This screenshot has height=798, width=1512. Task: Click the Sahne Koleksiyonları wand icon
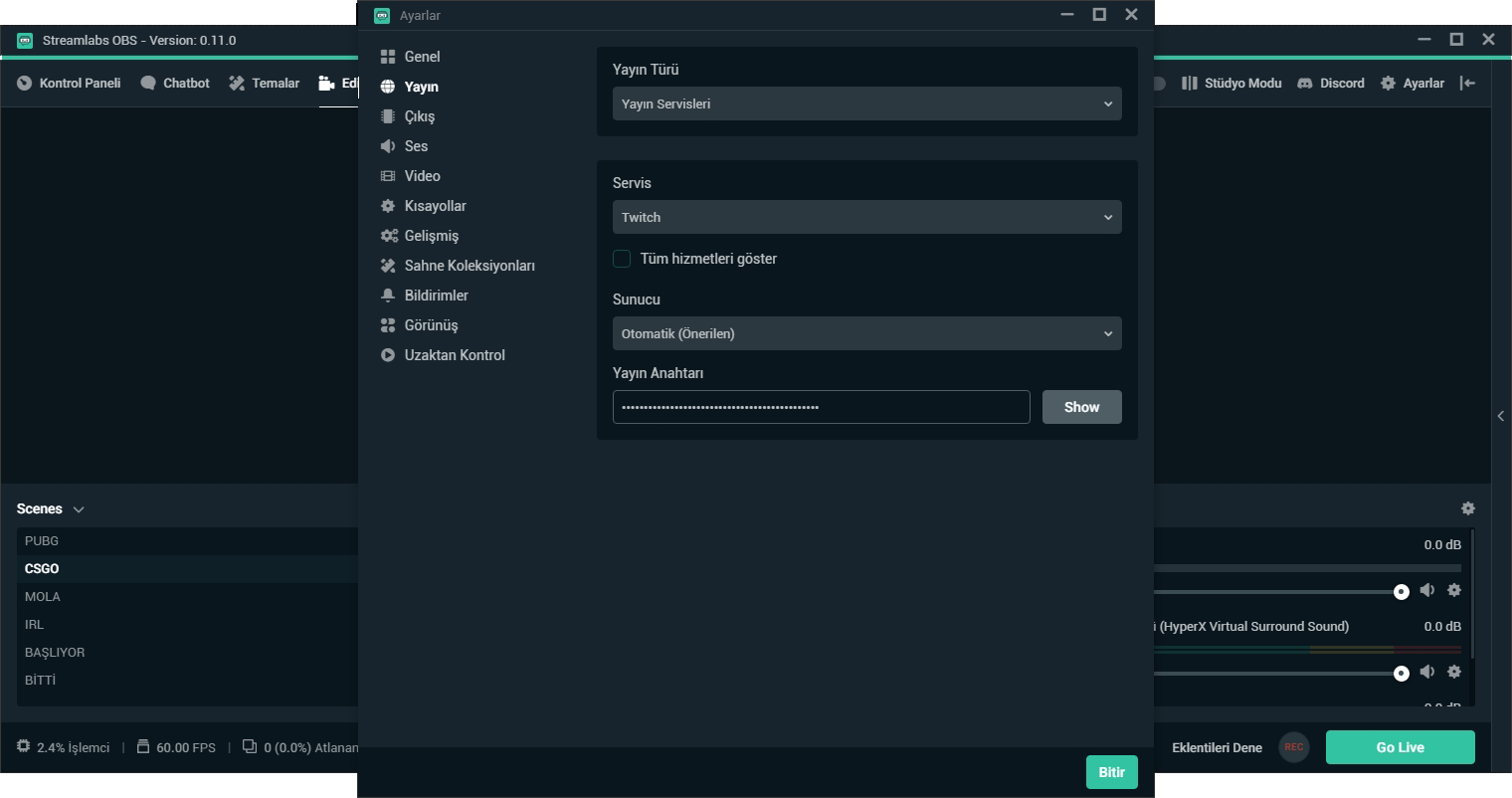click(388, 266)
